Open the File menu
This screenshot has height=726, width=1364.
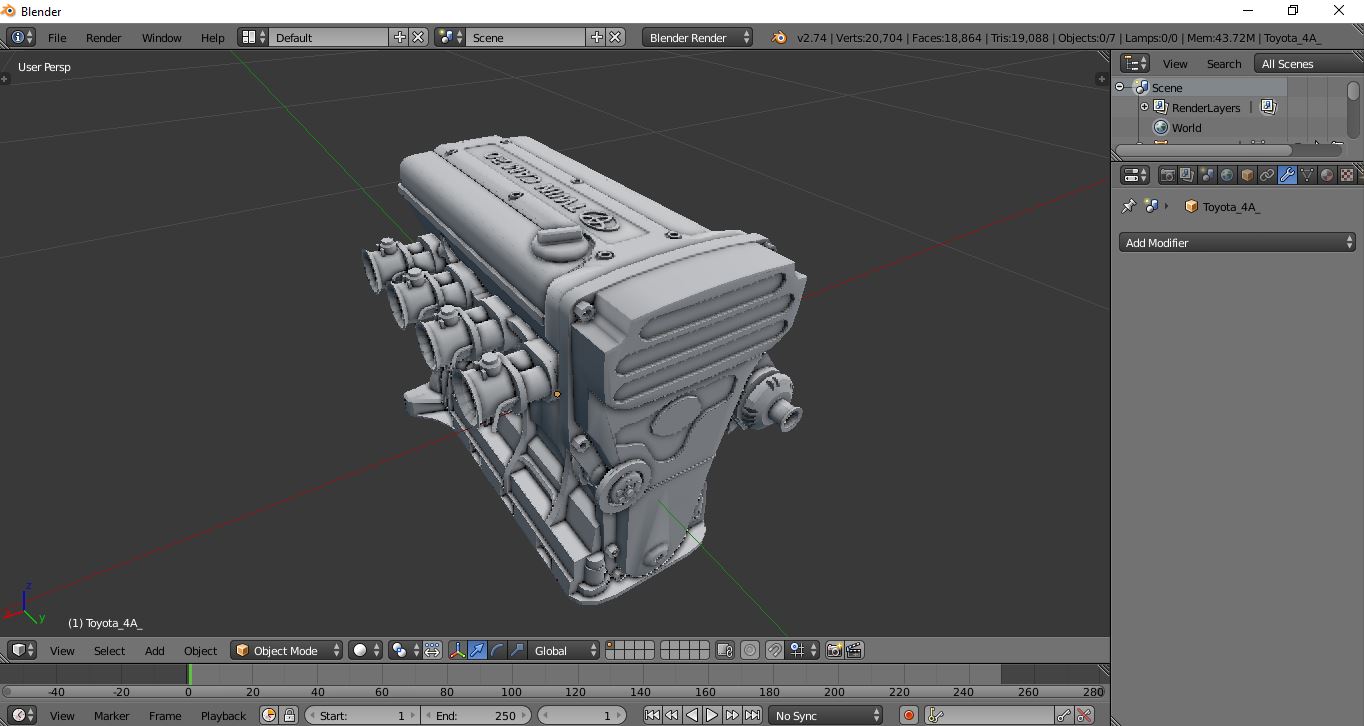(57, 37)
